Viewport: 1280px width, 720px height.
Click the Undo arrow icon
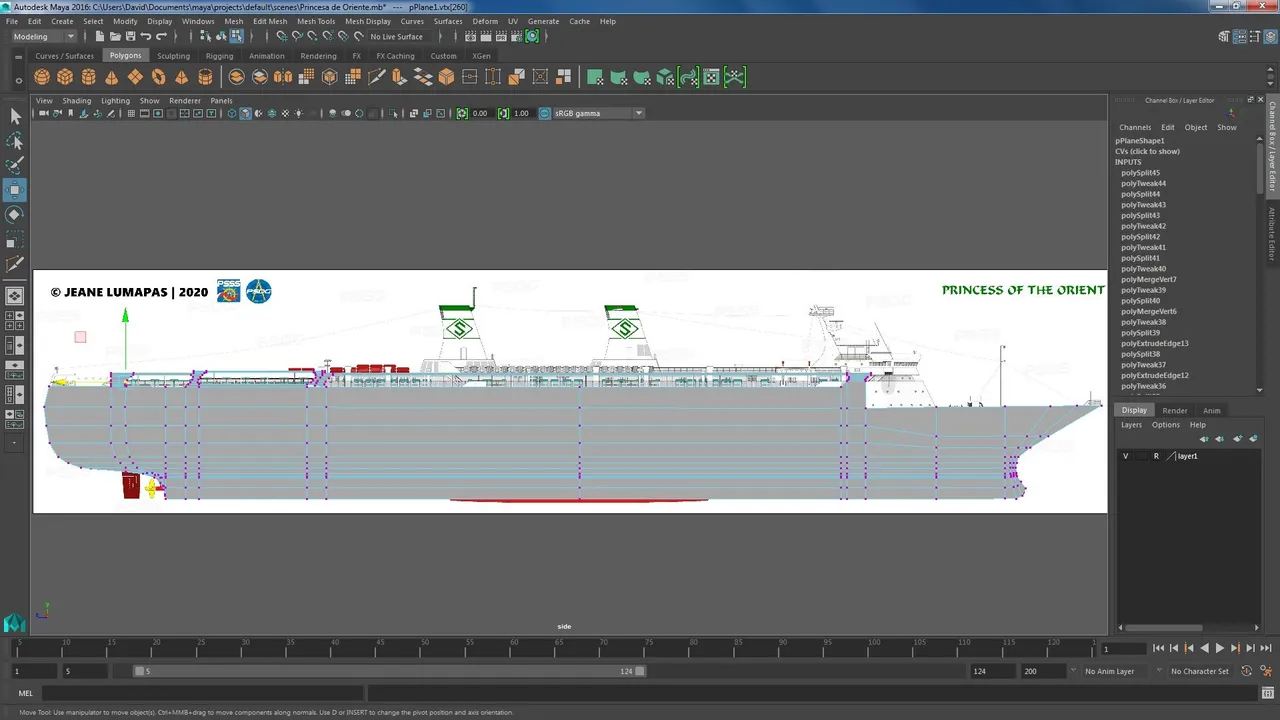146,36
